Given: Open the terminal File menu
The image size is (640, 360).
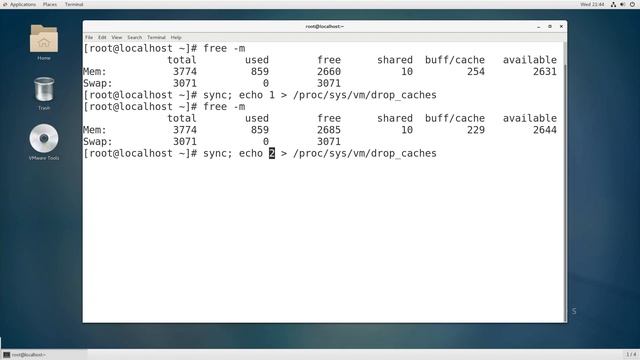Looking at the screenshot, I should [x=89, y=37].
